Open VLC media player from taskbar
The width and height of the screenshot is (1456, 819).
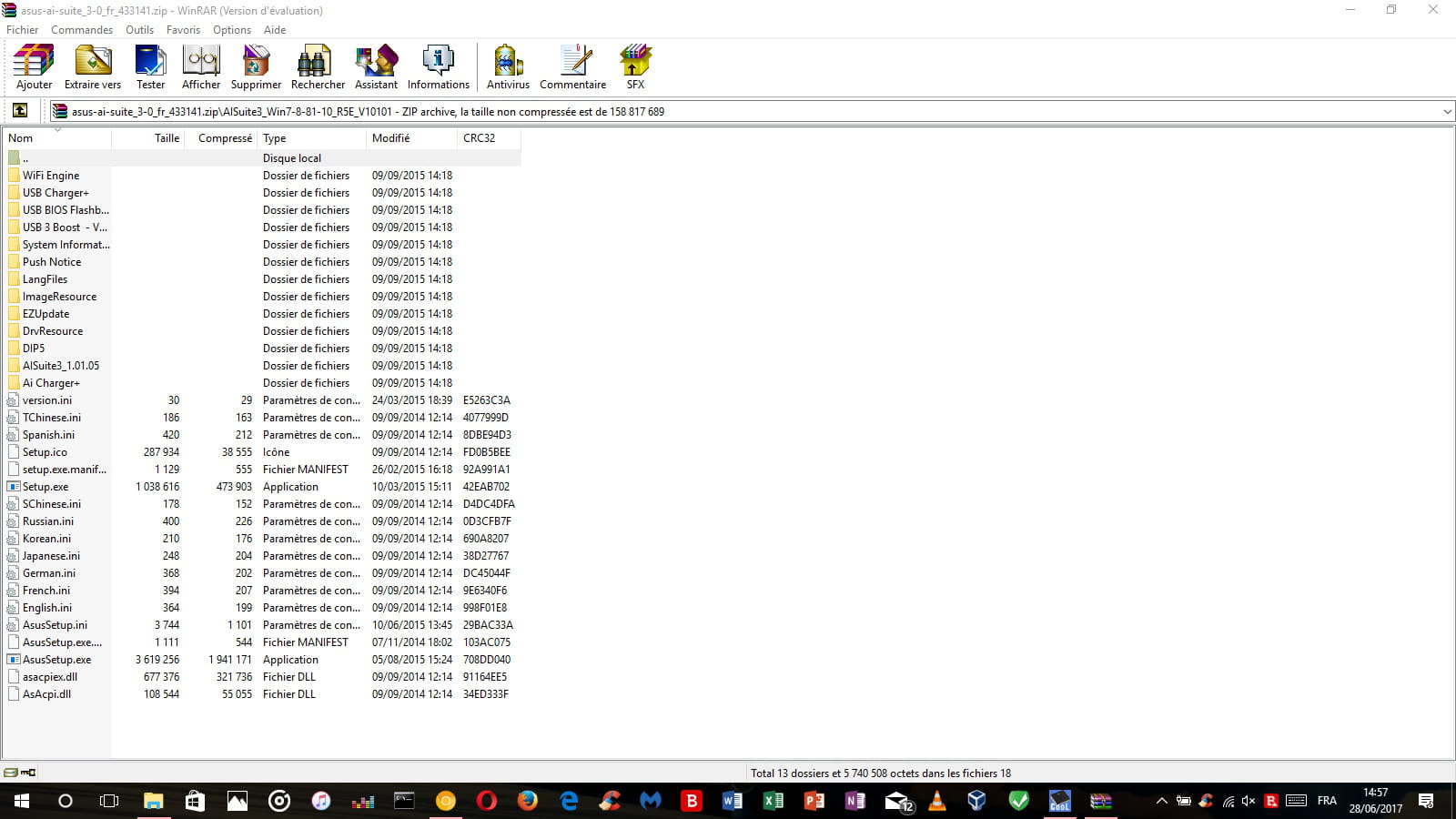pos(936,801)
